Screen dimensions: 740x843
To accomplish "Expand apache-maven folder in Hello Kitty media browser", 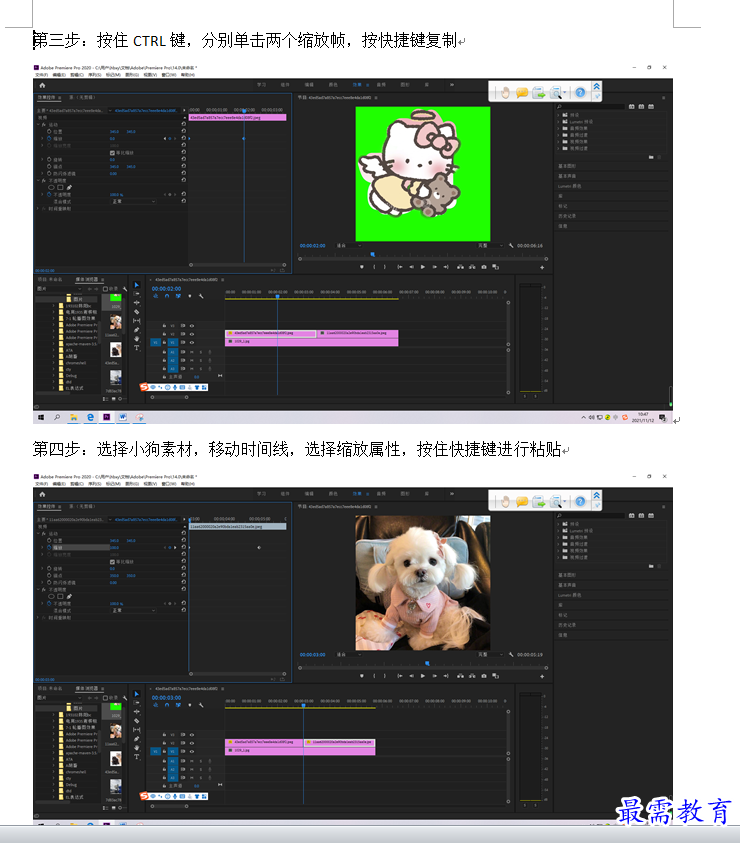I will [54, 344].
